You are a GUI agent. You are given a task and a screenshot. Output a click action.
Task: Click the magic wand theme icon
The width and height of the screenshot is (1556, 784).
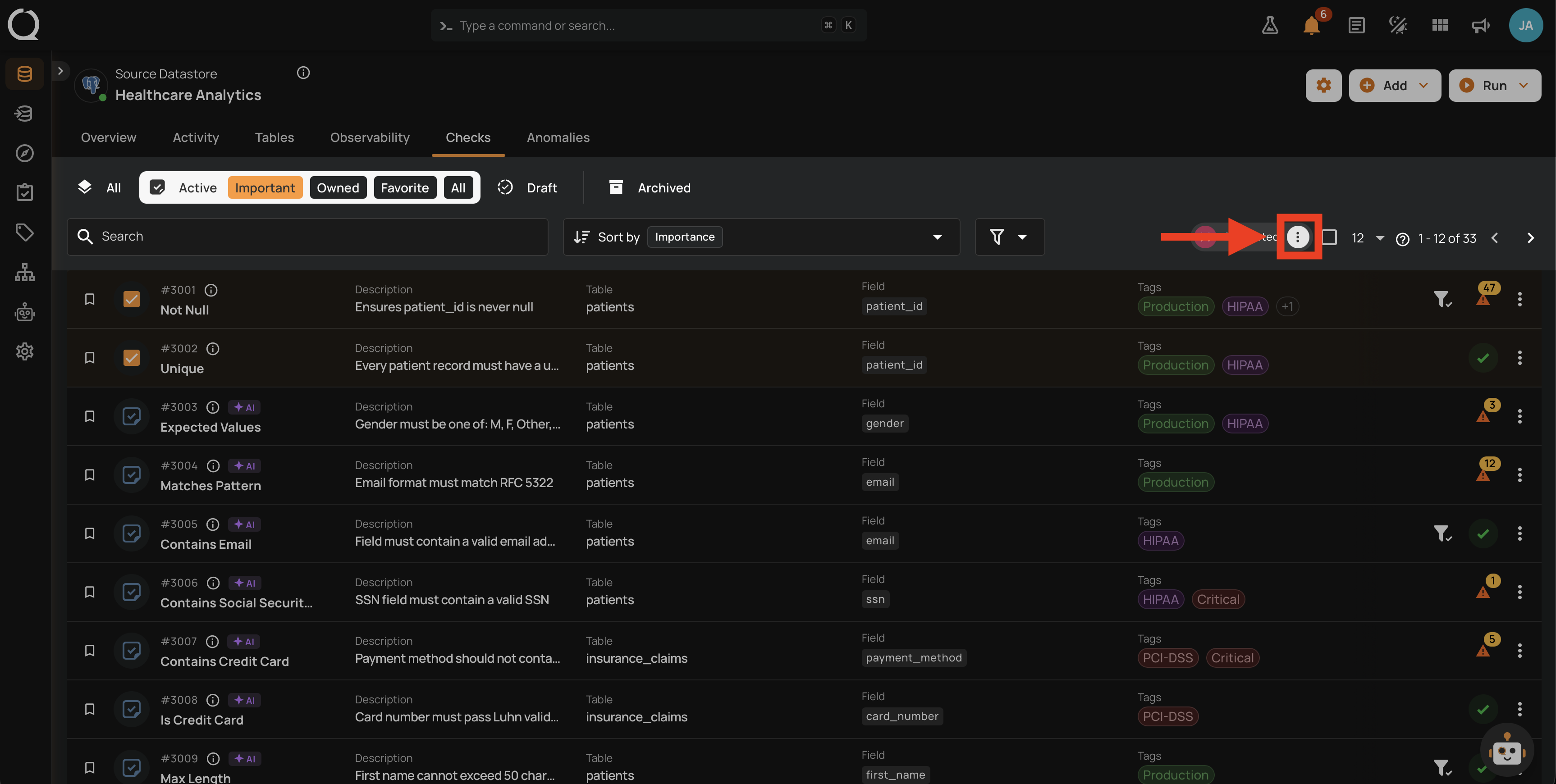pyautogui.click(x=1398, y=25)
